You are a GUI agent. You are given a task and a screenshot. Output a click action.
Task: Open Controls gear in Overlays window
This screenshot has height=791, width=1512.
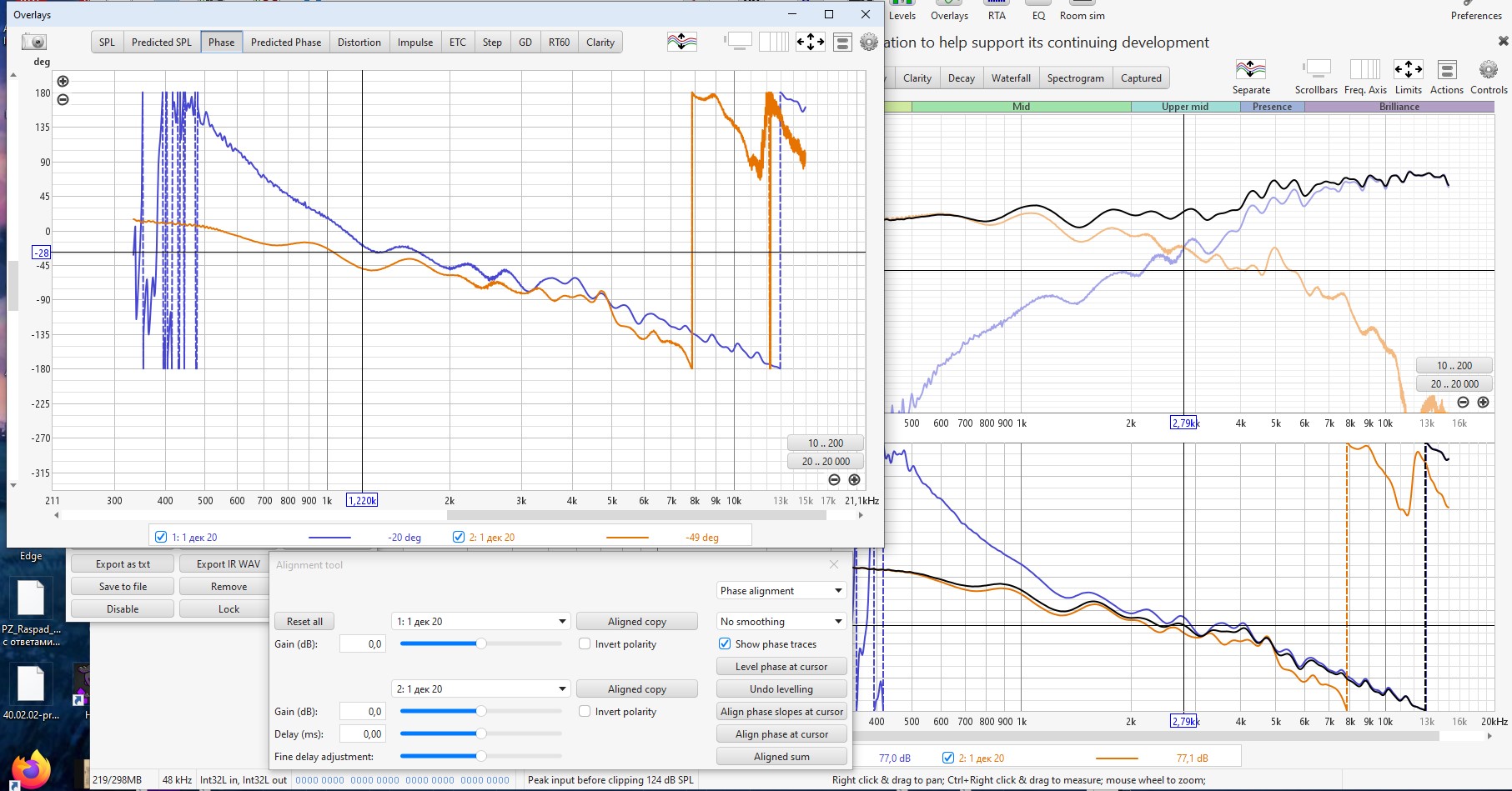pyautogui.click(x=869, y=42)
